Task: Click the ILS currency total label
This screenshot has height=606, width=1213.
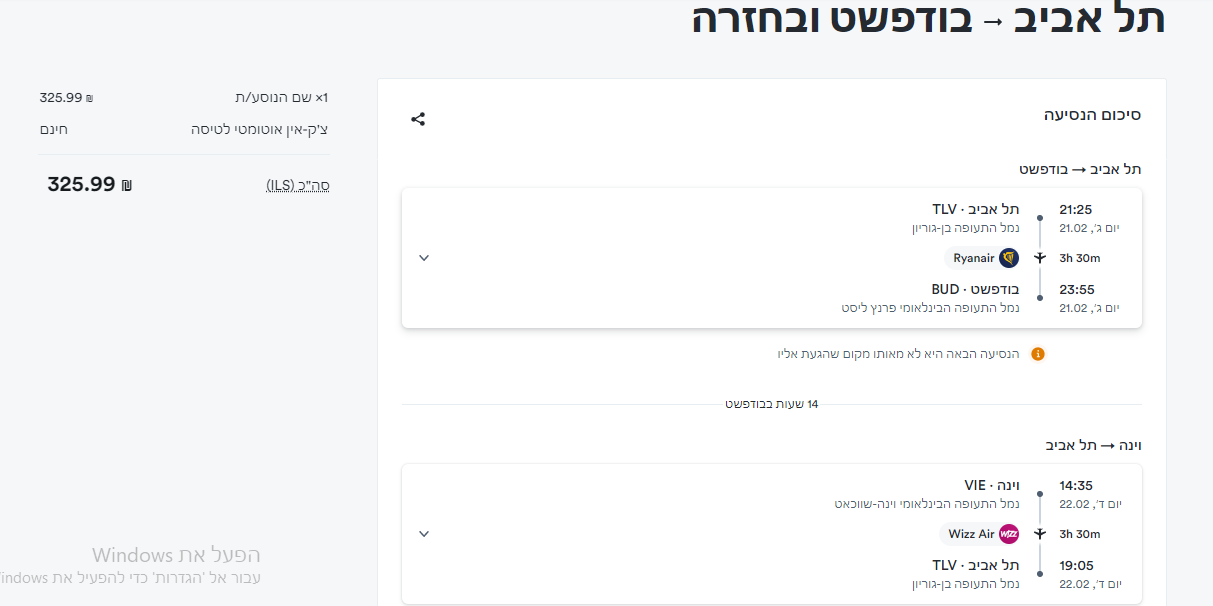Action: pos(298,185)
